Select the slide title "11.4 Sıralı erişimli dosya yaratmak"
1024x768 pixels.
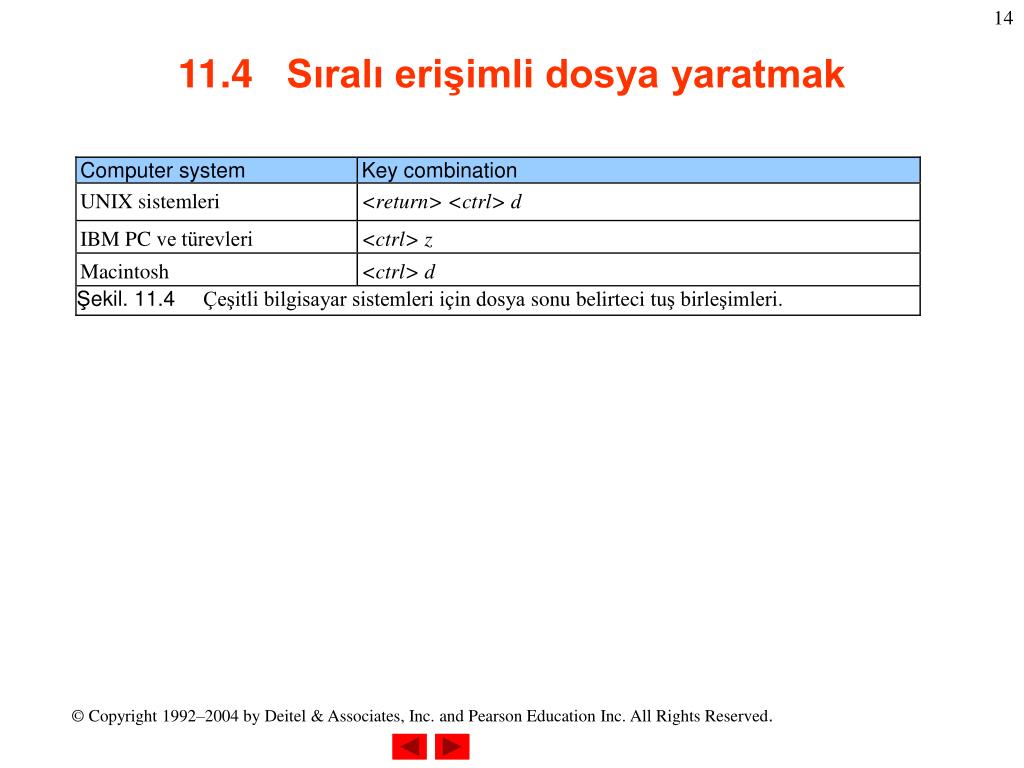click(x=511, y=74)
